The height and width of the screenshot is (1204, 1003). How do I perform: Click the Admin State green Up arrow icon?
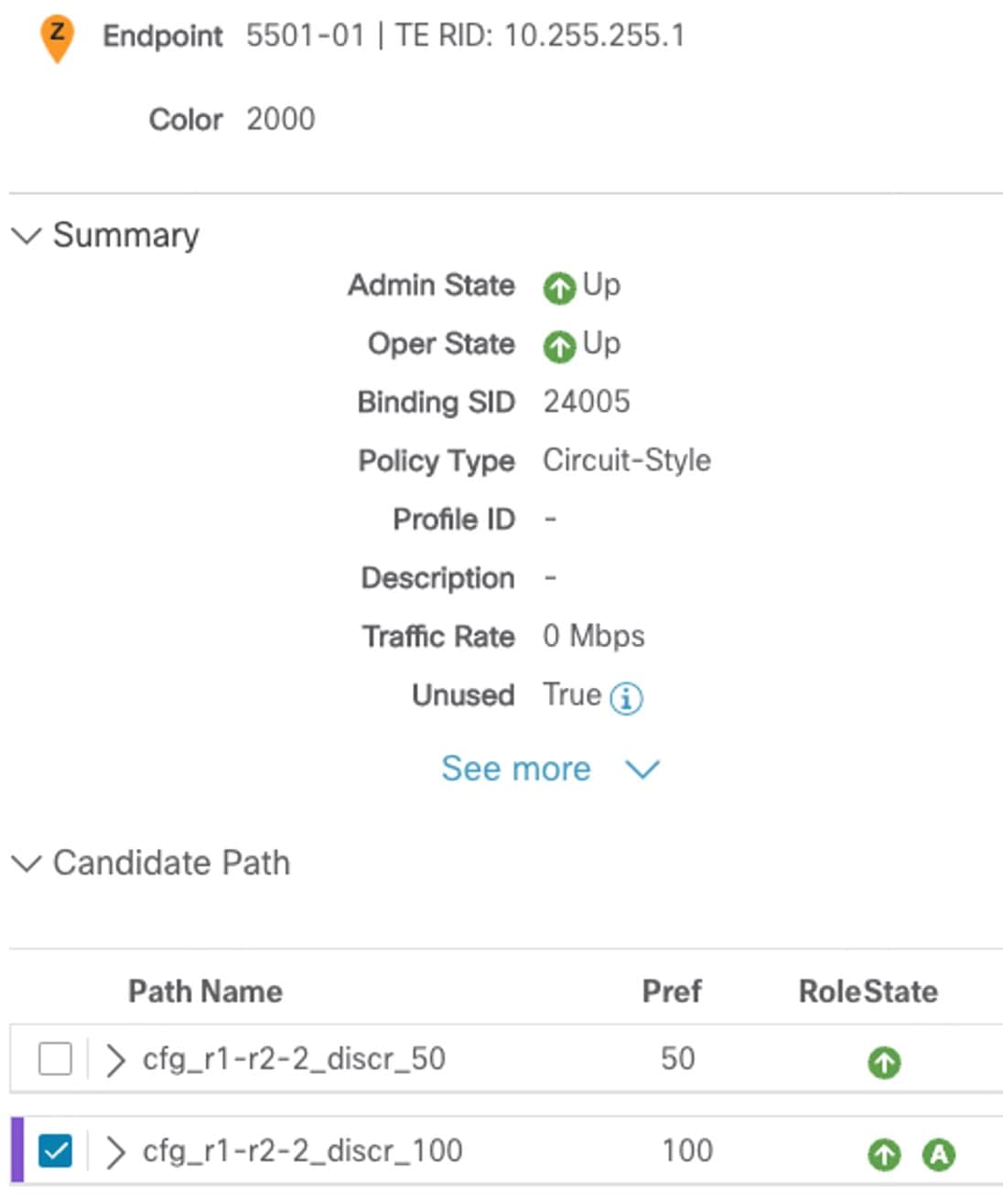pos(560,285)
